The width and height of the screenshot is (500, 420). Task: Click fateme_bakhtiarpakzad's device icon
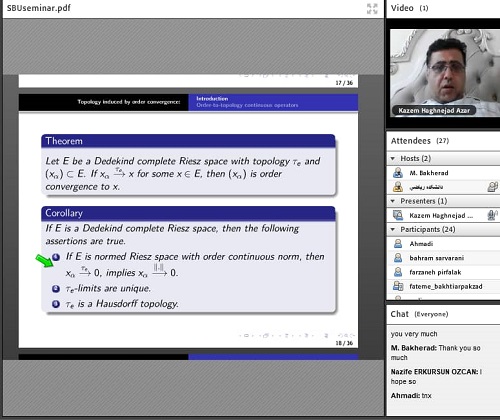pos(398,286)
